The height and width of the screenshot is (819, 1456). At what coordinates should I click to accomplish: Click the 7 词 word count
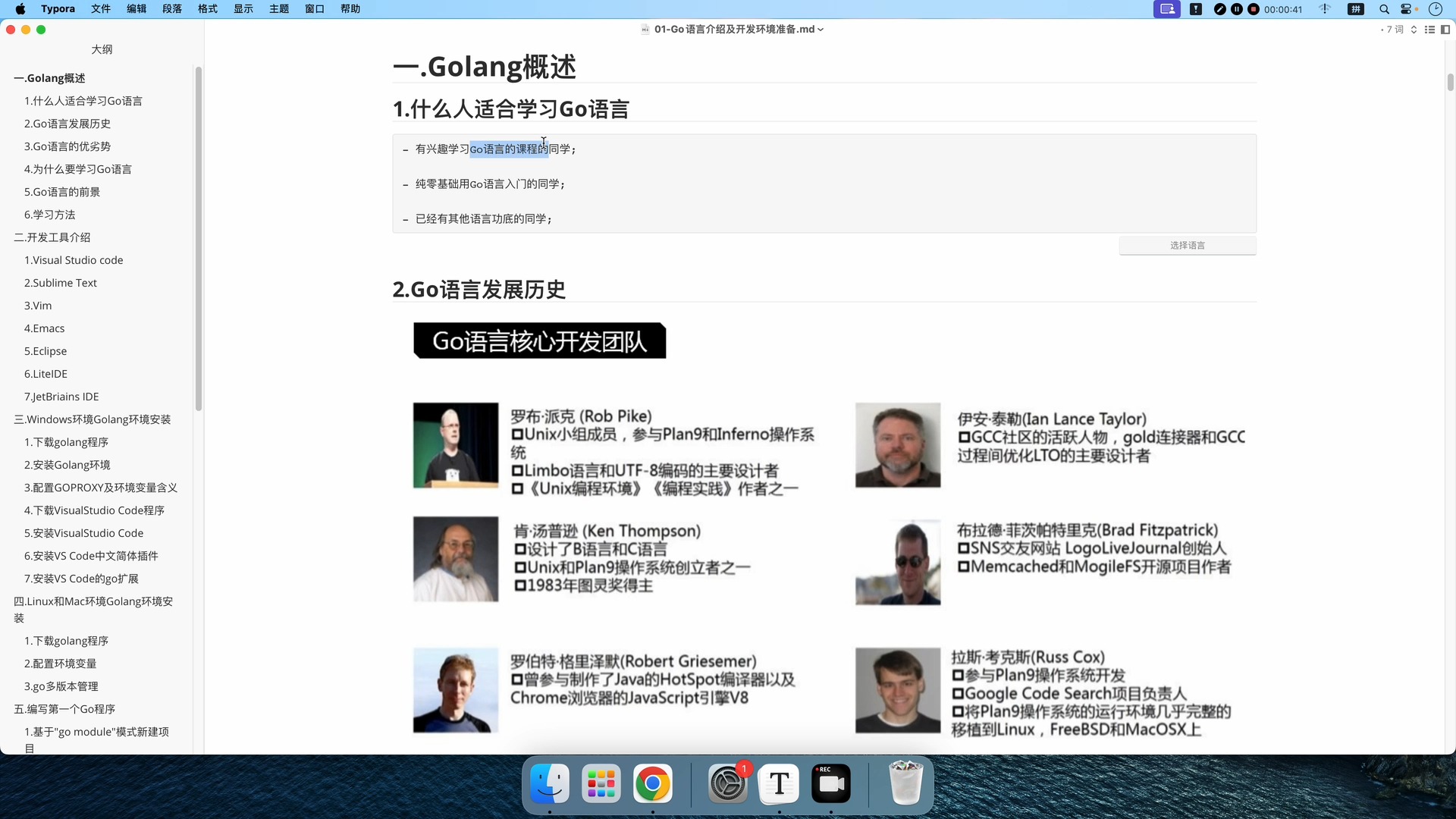pos(1395,30)
